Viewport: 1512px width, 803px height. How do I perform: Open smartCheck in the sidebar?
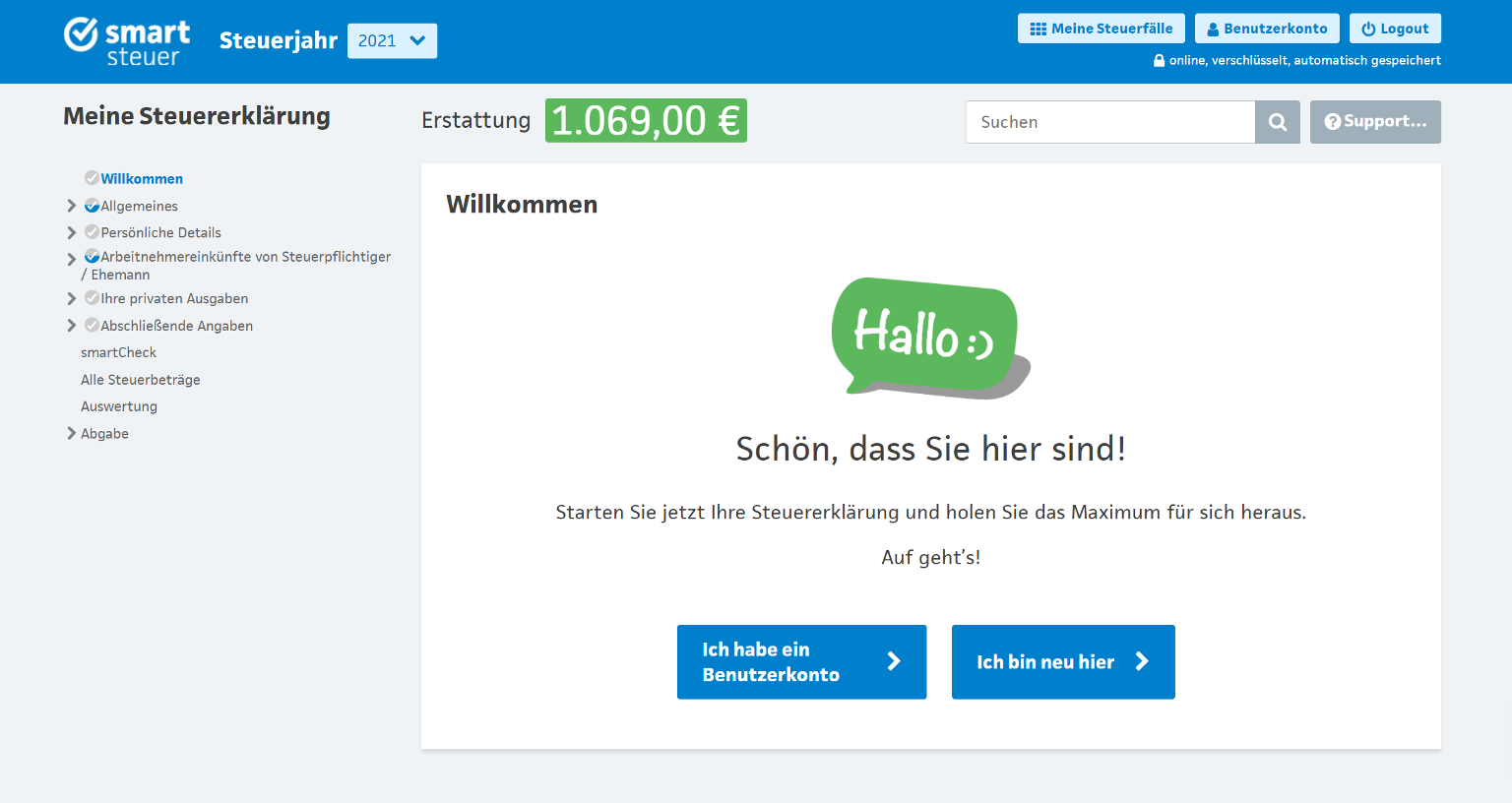click(118, 351)
